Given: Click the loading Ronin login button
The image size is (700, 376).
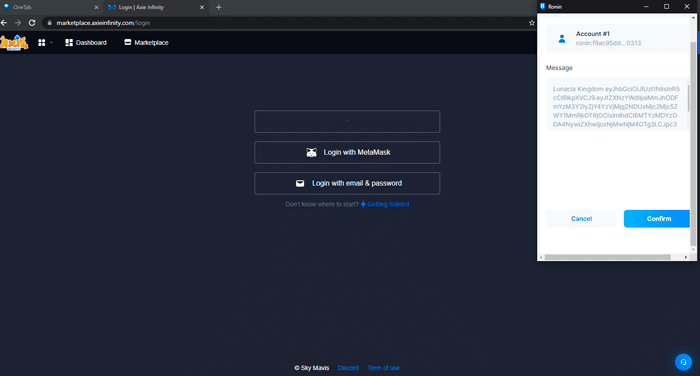Looking at the screenshot, I should 347,121.
